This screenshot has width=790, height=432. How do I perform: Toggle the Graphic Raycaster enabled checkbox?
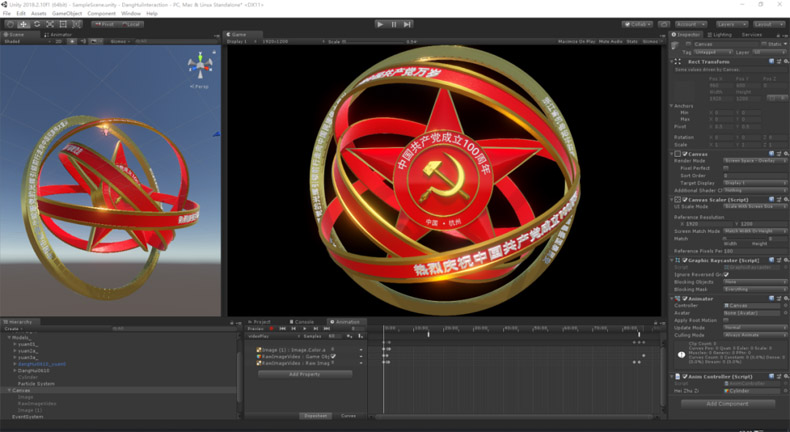coord(685,260)
